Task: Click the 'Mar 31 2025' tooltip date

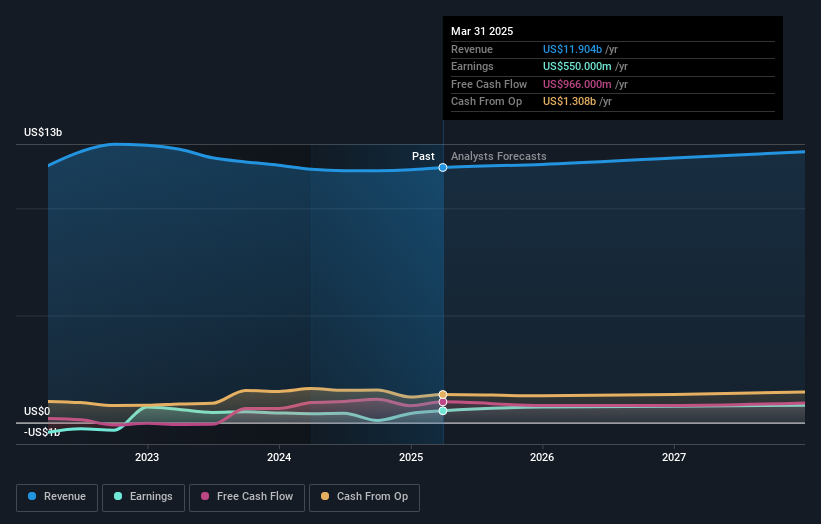Action: tap(482, 31)
